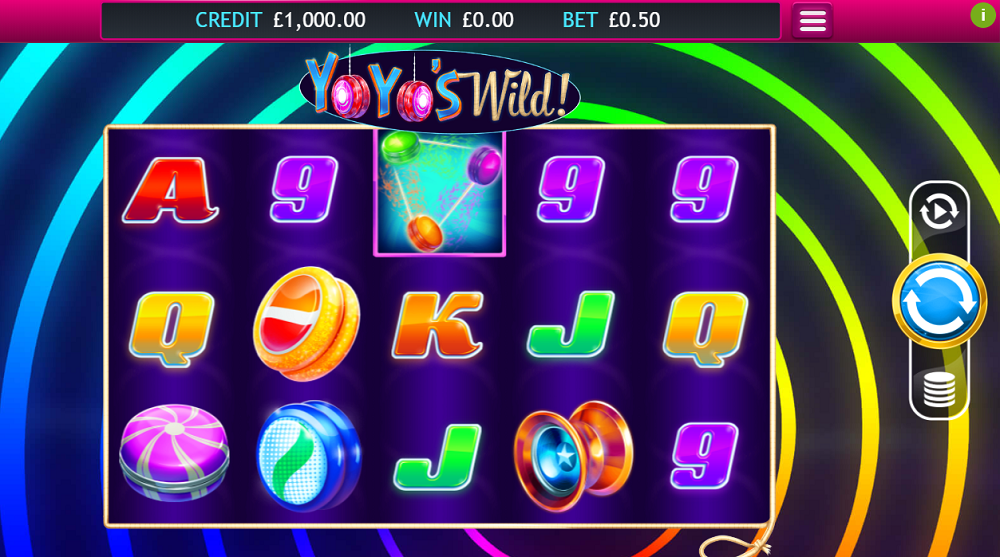Click the pink swirl yoyo symbol

173,452
